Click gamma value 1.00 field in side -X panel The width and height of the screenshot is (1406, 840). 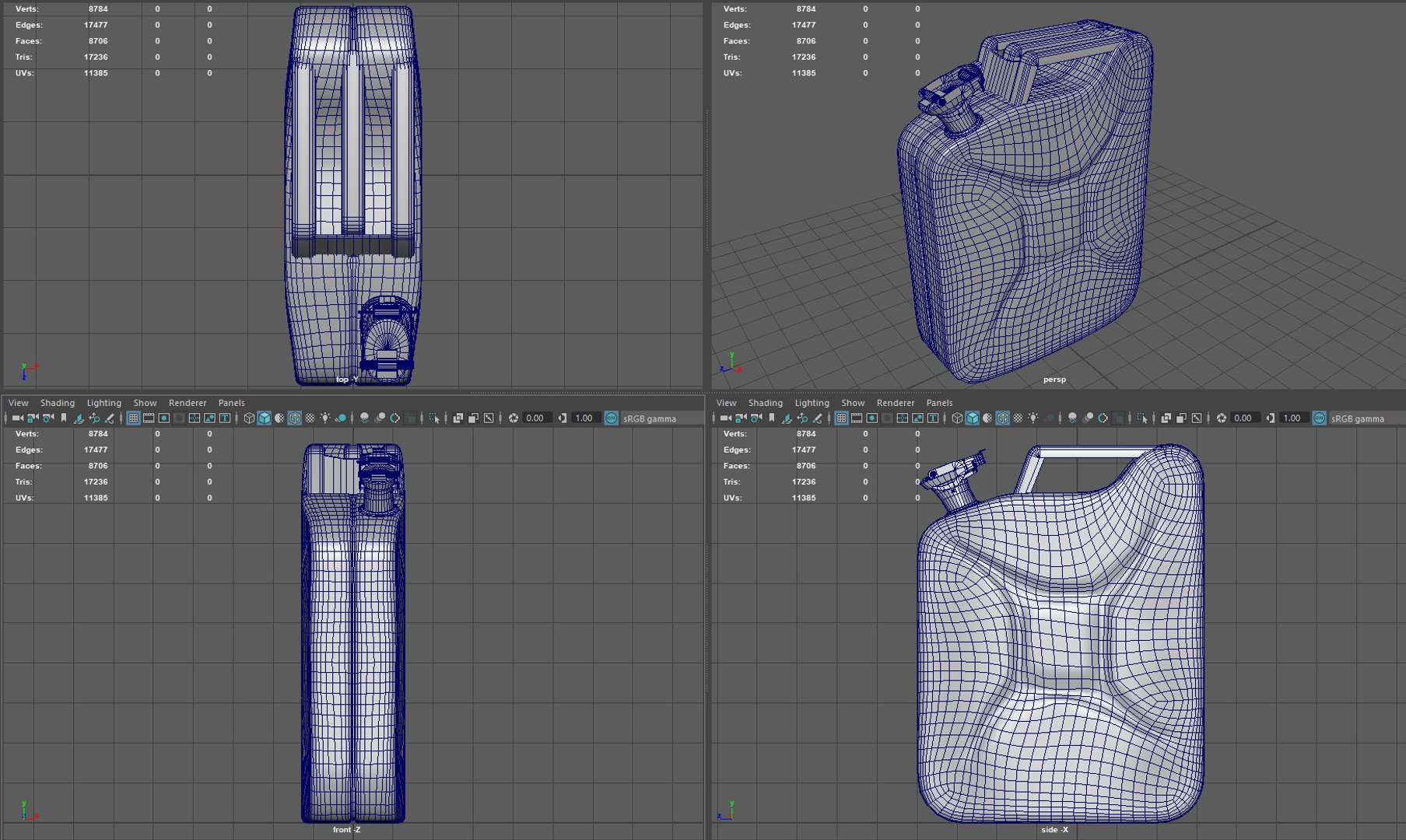1294,418
